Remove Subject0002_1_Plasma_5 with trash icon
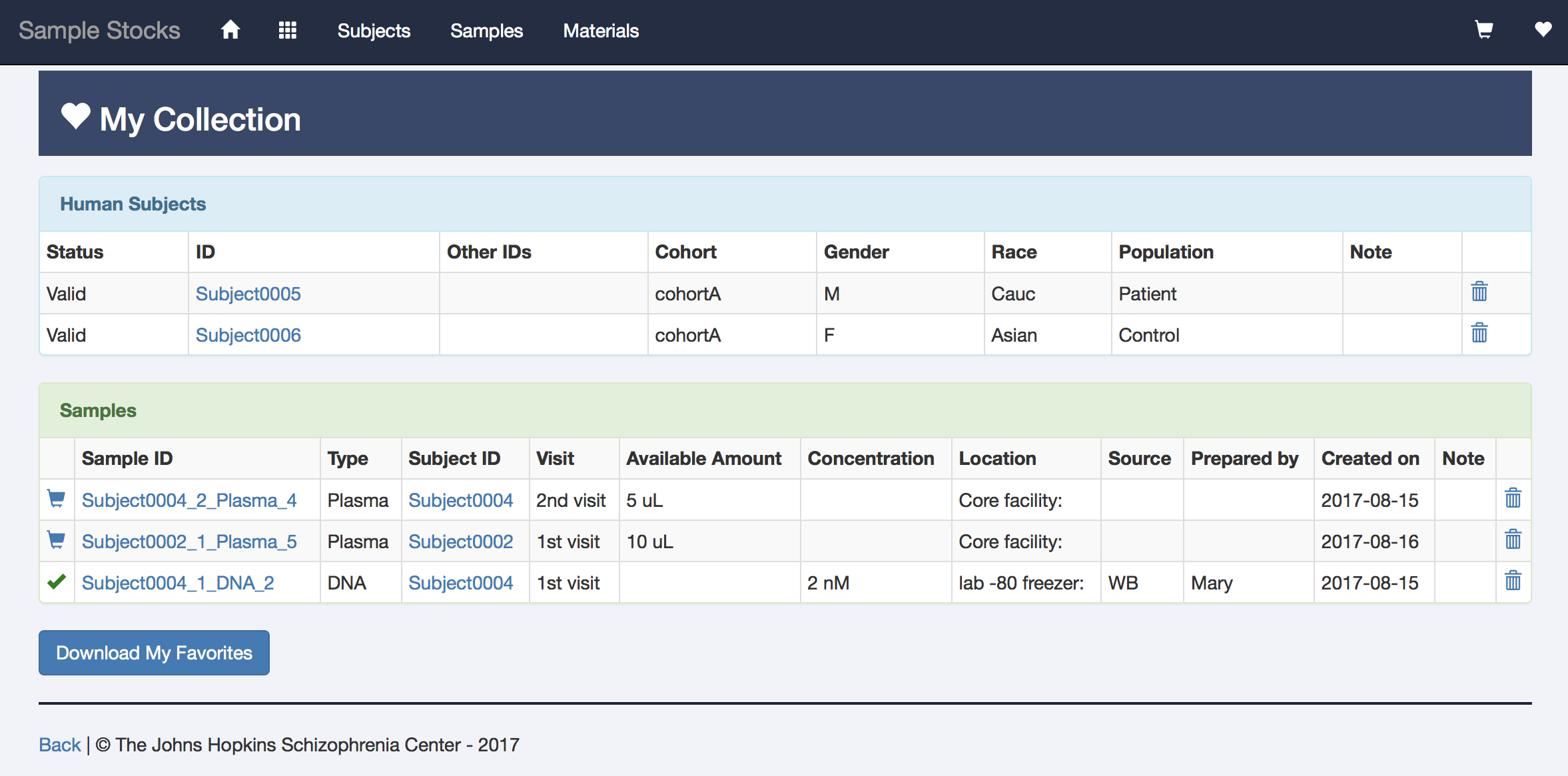This screenshot has height=776, width=1568. (x=1513, y=539)
